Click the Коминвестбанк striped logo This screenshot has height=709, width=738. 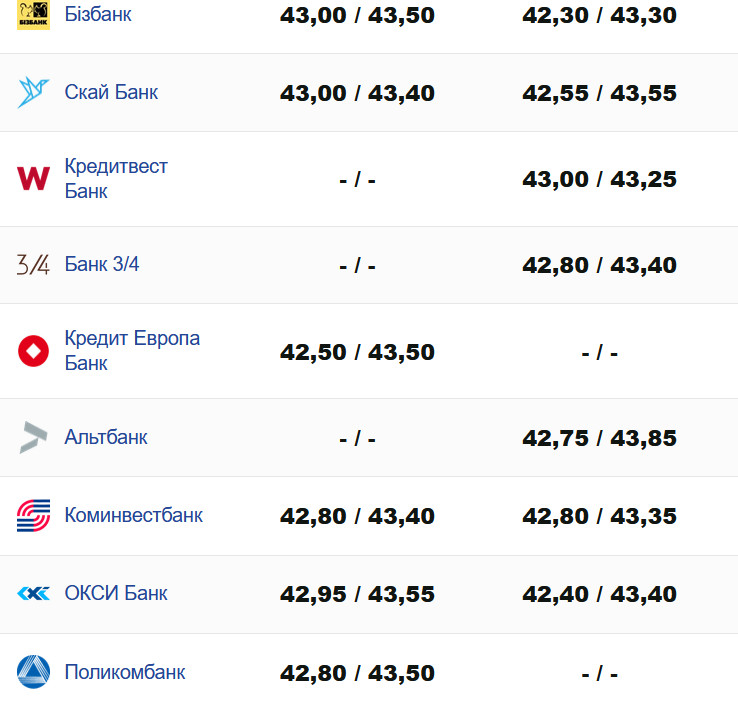pyautogui.click(x=33, y=516)
